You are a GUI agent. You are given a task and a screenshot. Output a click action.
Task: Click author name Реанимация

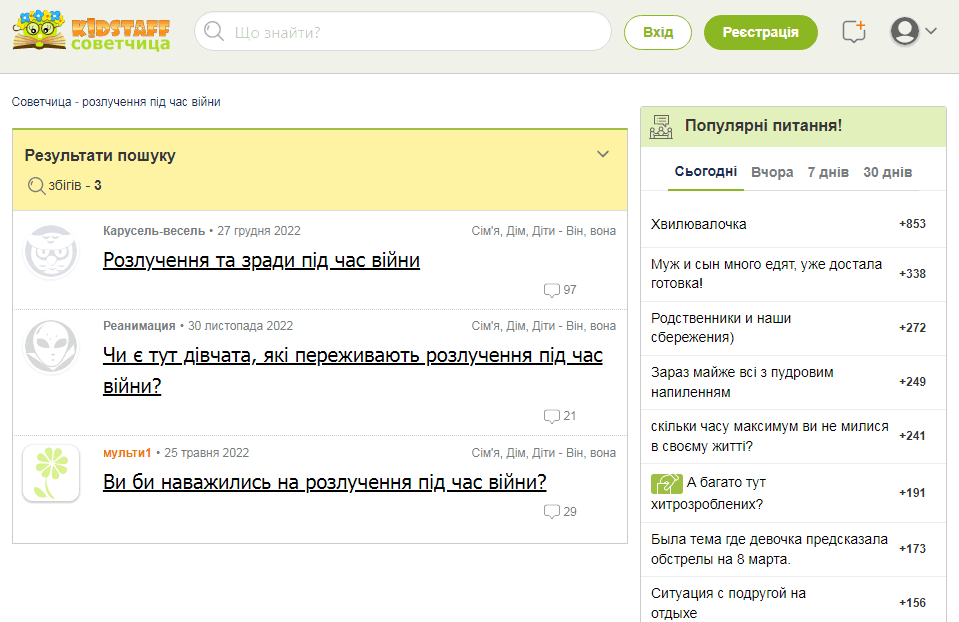tap(139, 326)
